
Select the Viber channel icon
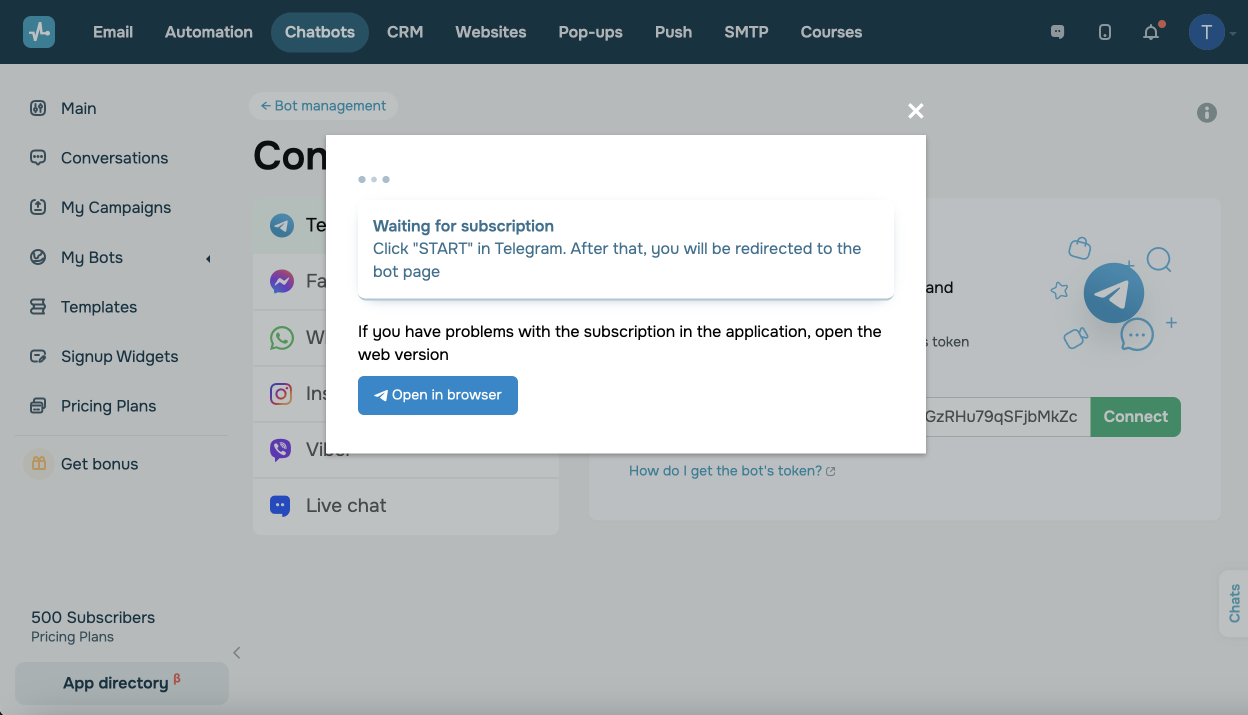tap(282, 449)
